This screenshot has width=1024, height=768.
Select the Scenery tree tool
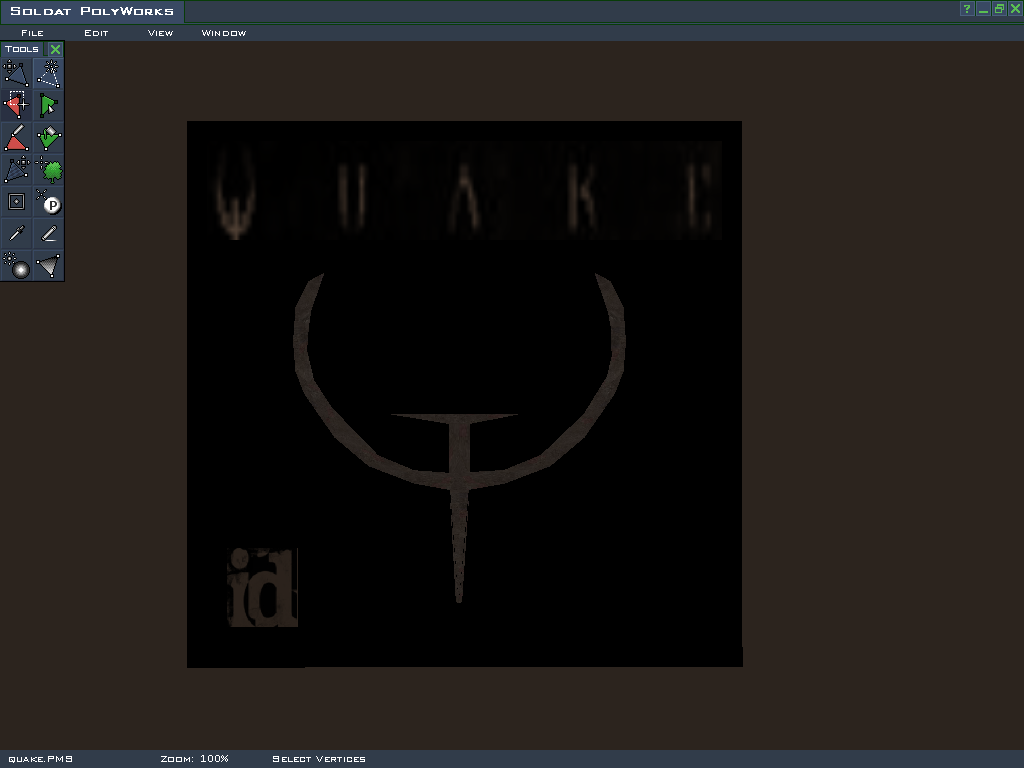(48, 170)
